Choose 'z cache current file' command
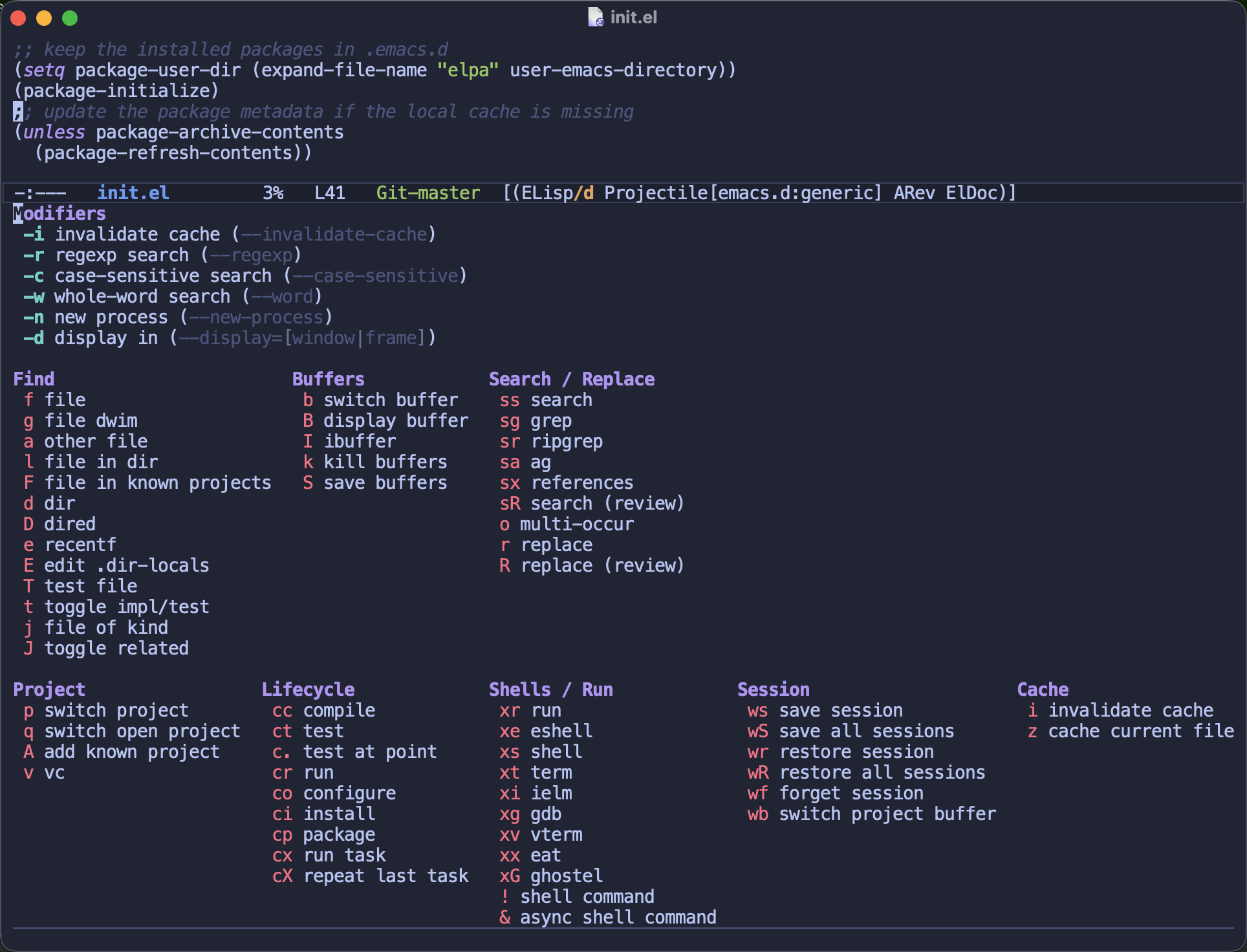 [x=1131, y=731]
